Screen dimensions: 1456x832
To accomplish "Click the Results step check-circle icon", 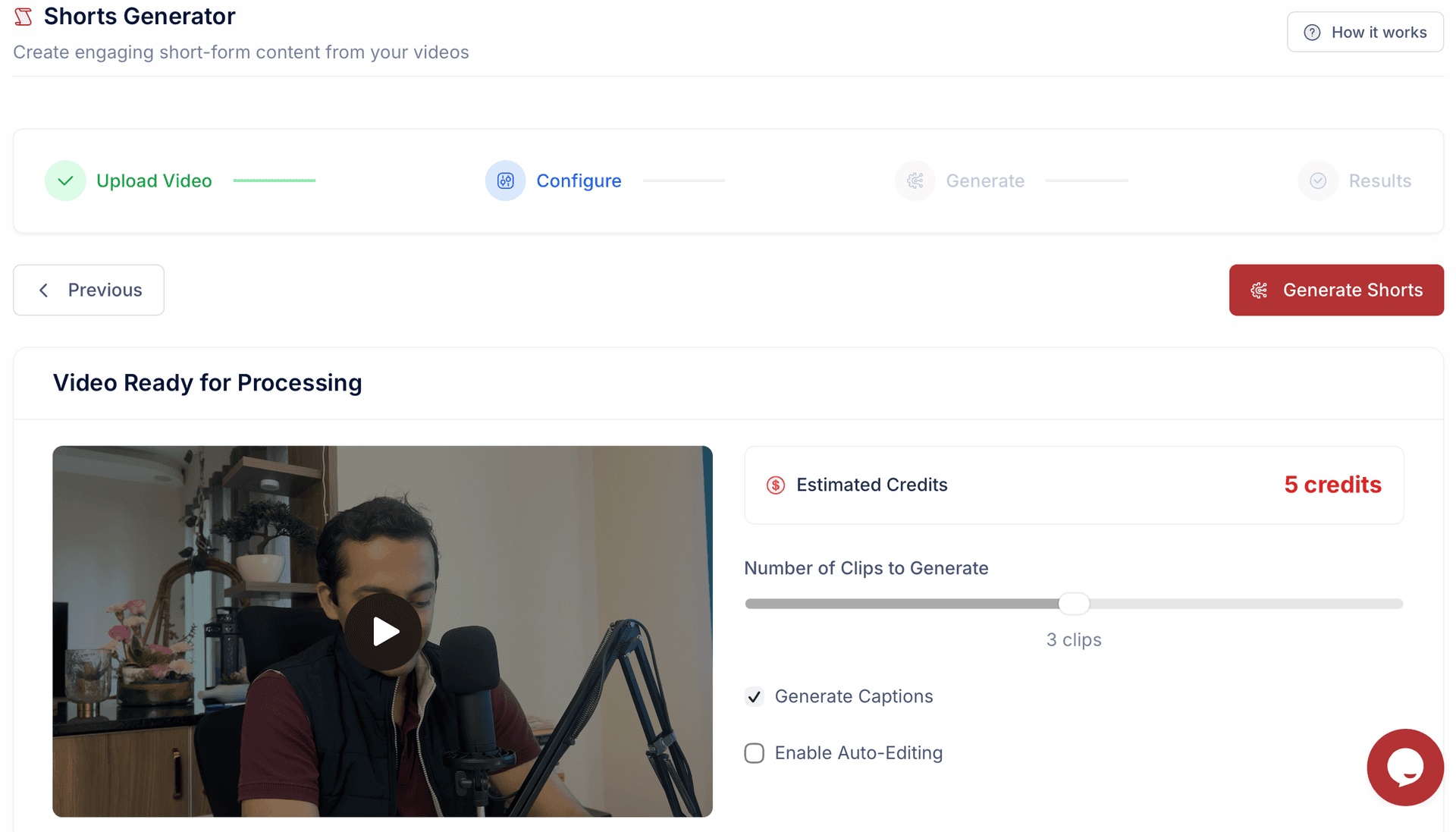I will [1318, 181].
